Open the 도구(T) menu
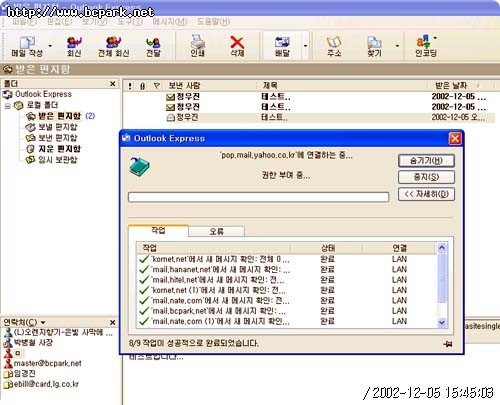 130,22
